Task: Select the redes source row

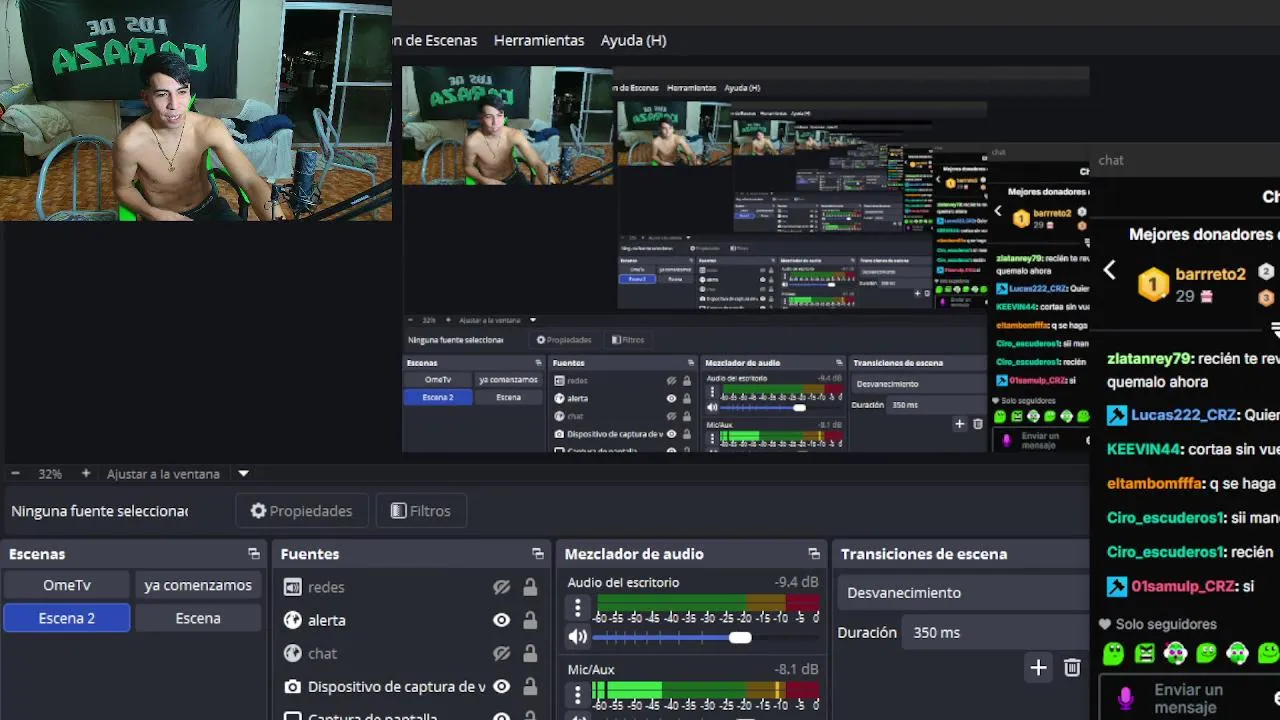Action: pos(410,587)
